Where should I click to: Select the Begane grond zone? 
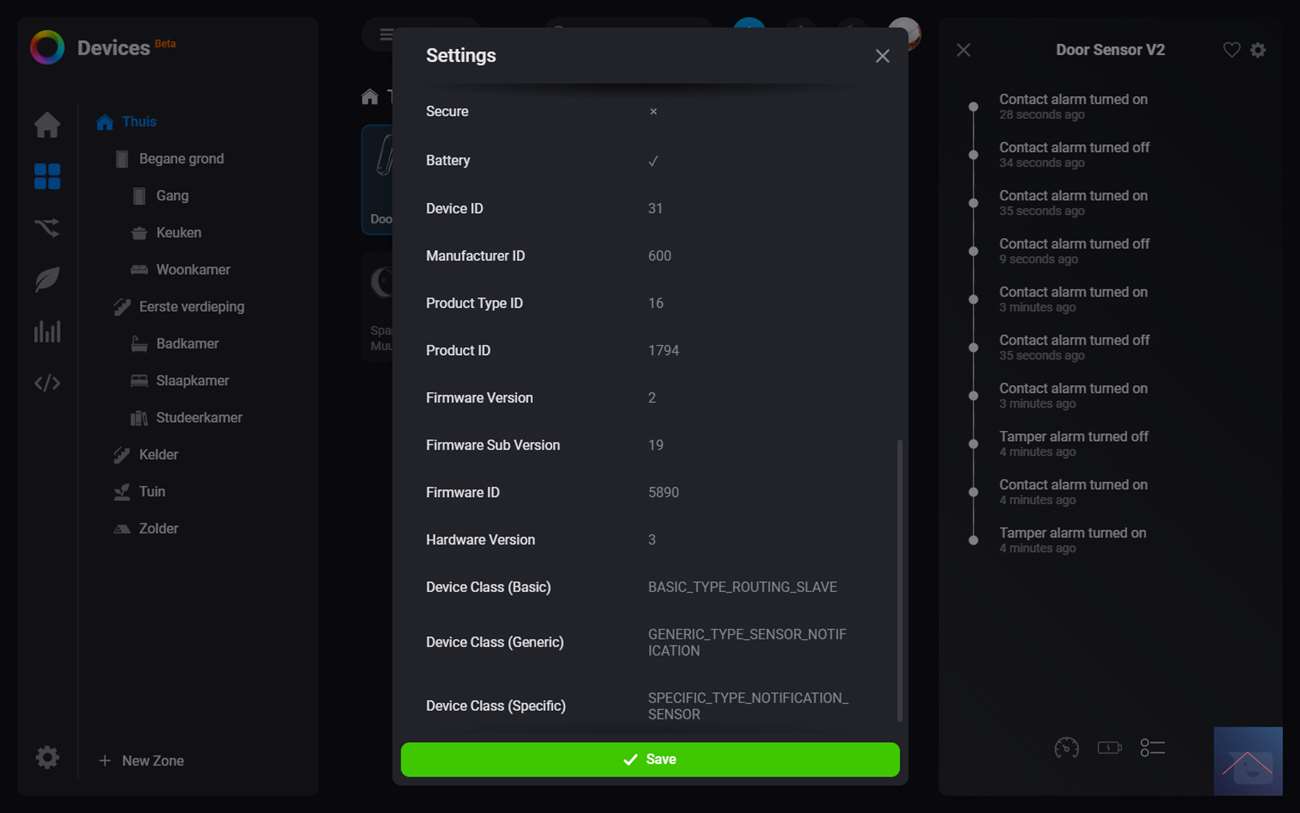click(x=181, y=159)
